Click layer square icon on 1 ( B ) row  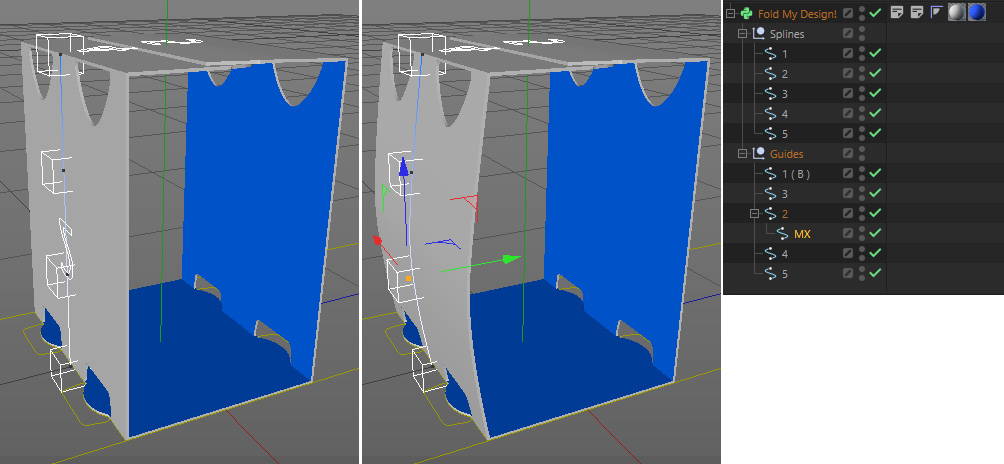tap(848, 173)
